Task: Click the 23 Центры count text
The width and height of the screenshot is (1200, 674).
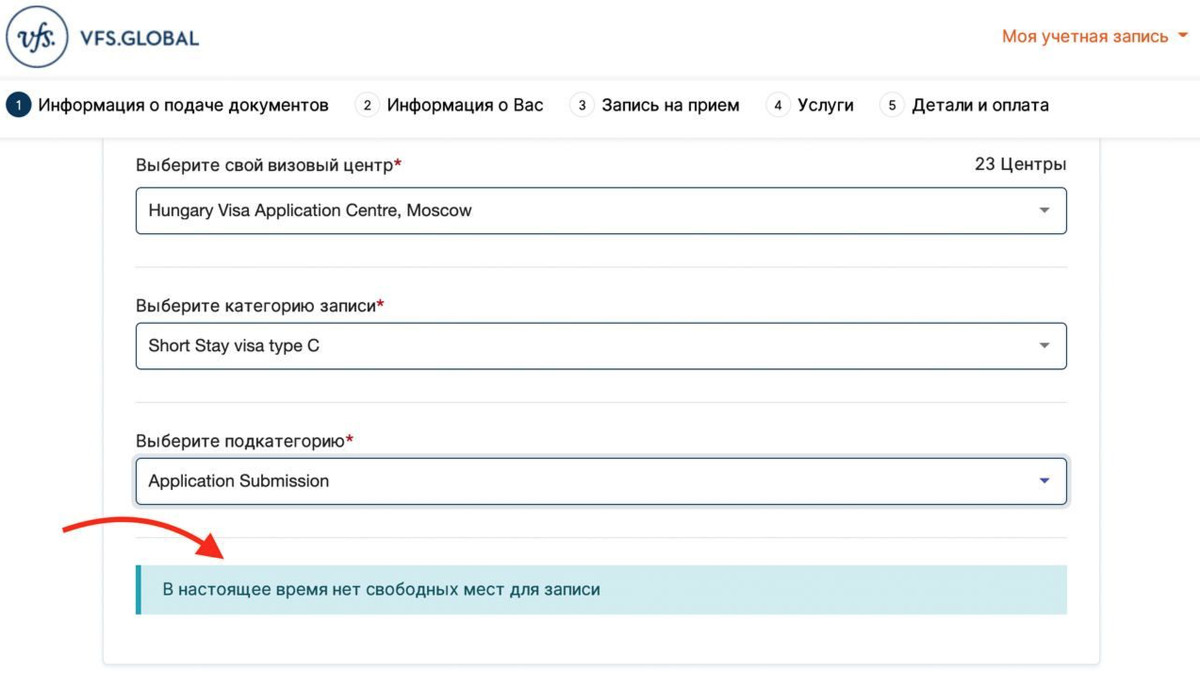Action: [x=1020, y=164]
